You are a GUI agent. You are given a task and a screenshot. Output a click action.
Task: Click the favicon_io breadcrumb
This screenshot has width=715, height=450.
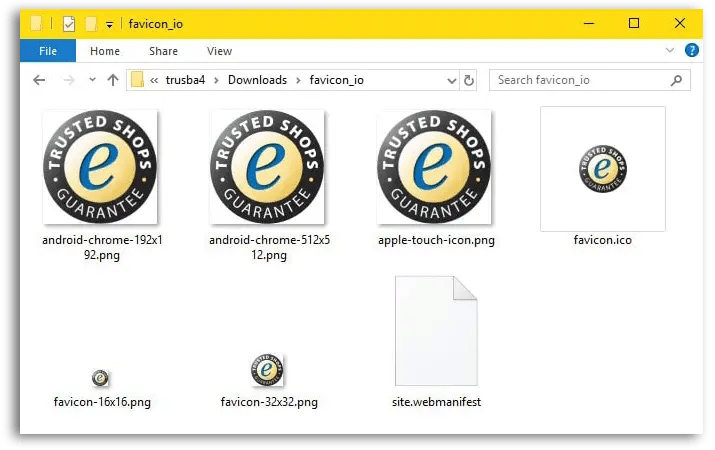337,80
